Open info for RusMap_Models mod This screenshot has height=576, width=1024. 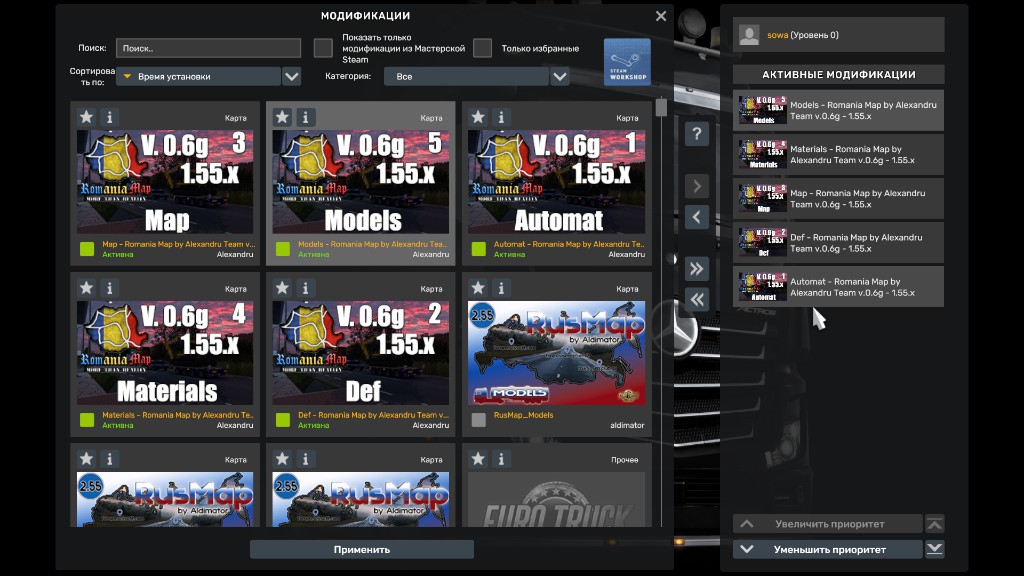[x=502, y=288]
